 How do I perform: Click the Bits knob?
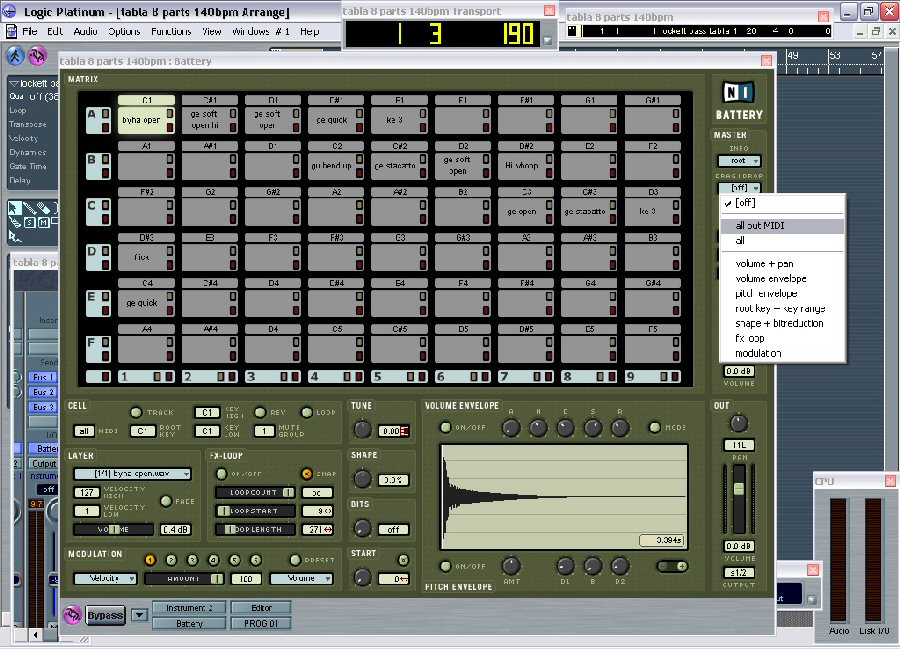[x=362, y=528]
